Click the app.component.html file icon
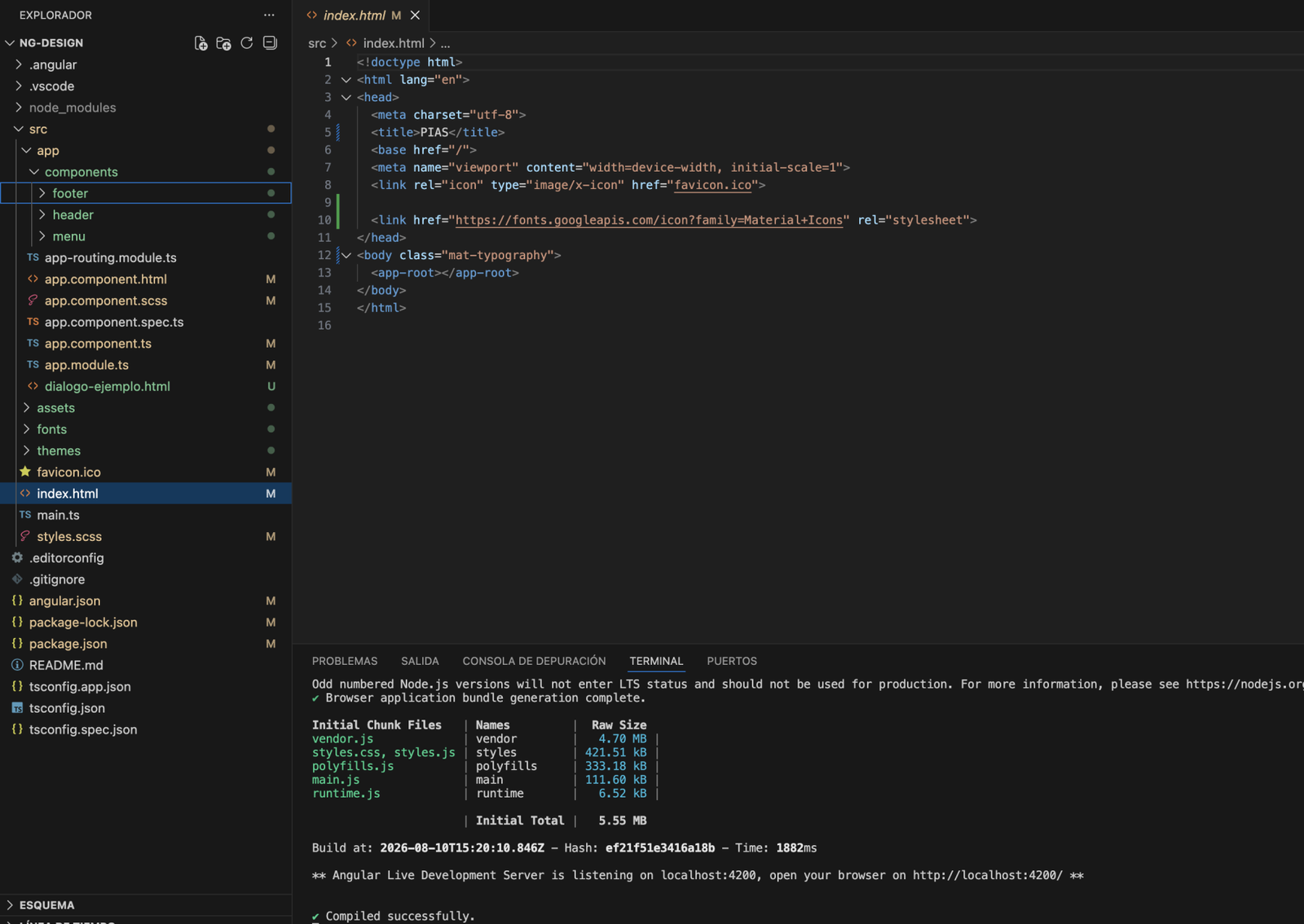1304x924 pixels. click(33, 279)
